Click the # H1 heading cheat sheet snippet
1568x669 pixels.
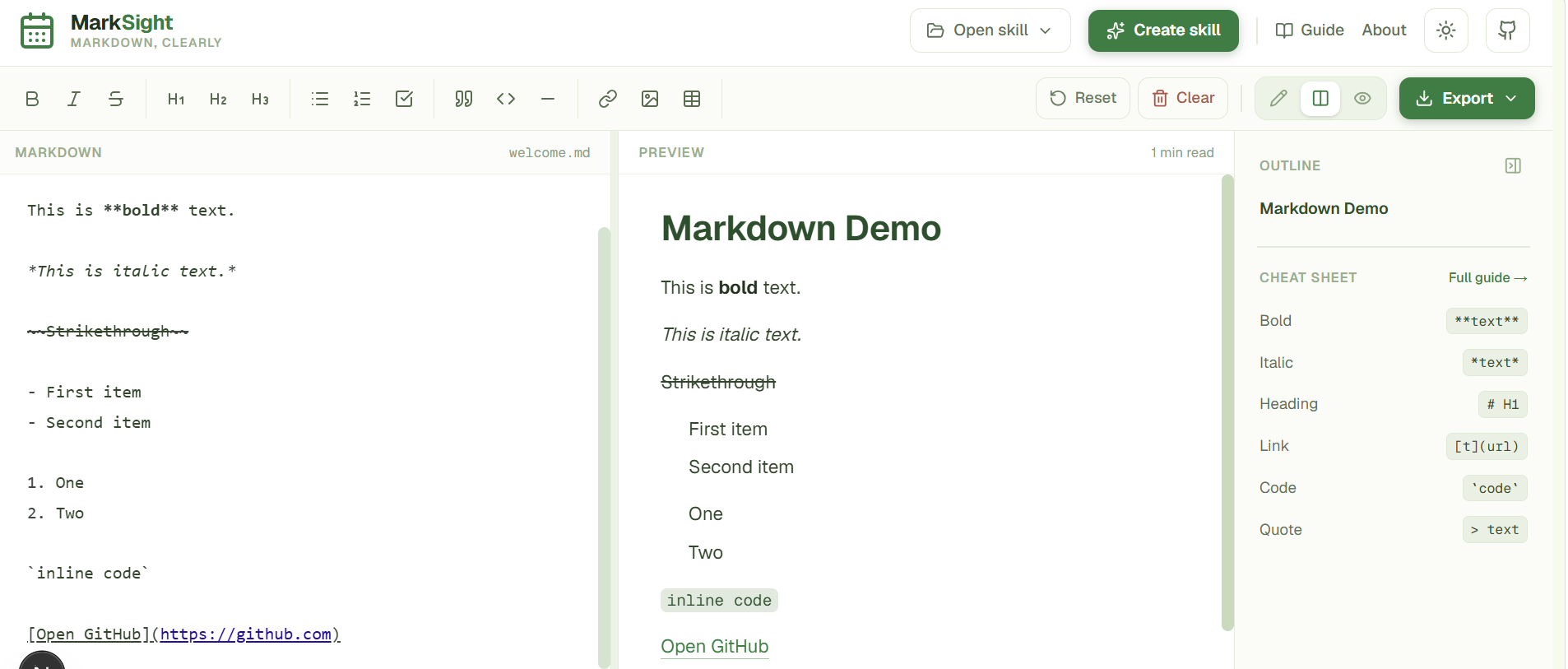tap(1503, 404)
